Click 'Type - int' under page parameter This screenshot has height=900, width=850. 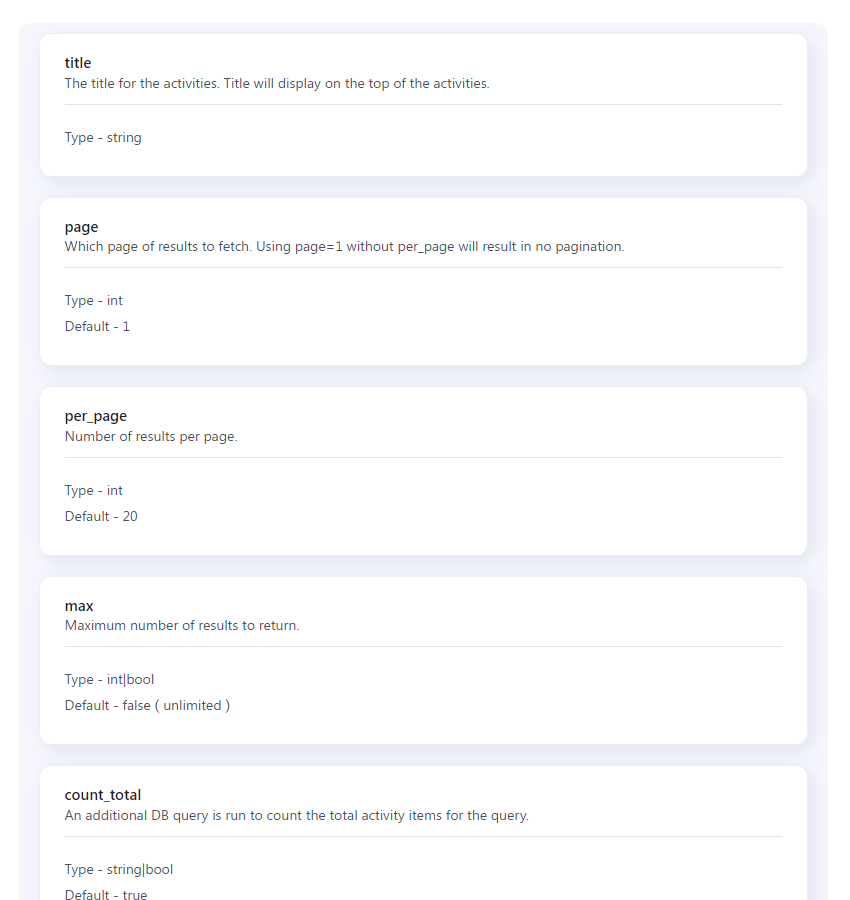click(94, 301)
